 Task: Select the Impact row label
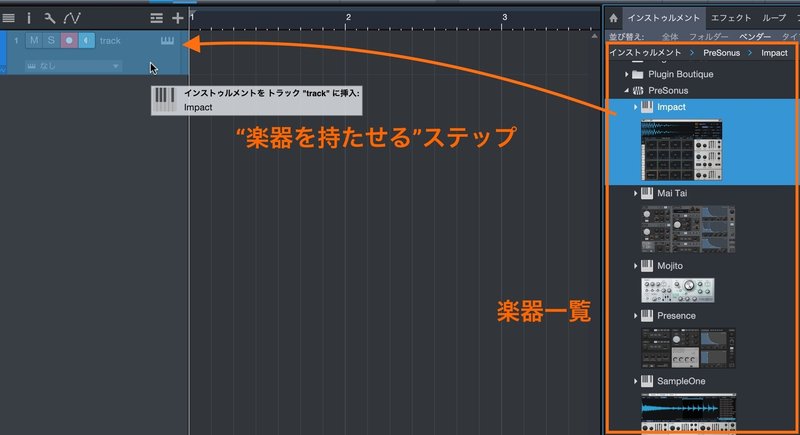(671, 107)
